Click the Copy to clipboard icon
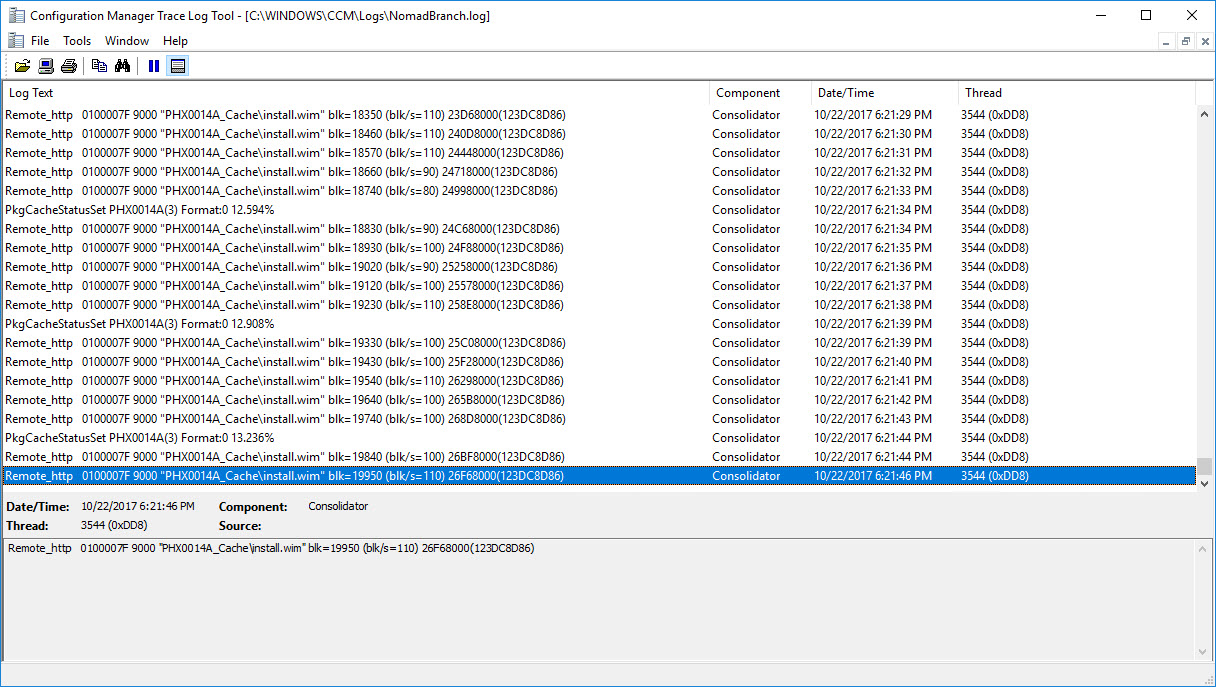 (x=99, y=66)
